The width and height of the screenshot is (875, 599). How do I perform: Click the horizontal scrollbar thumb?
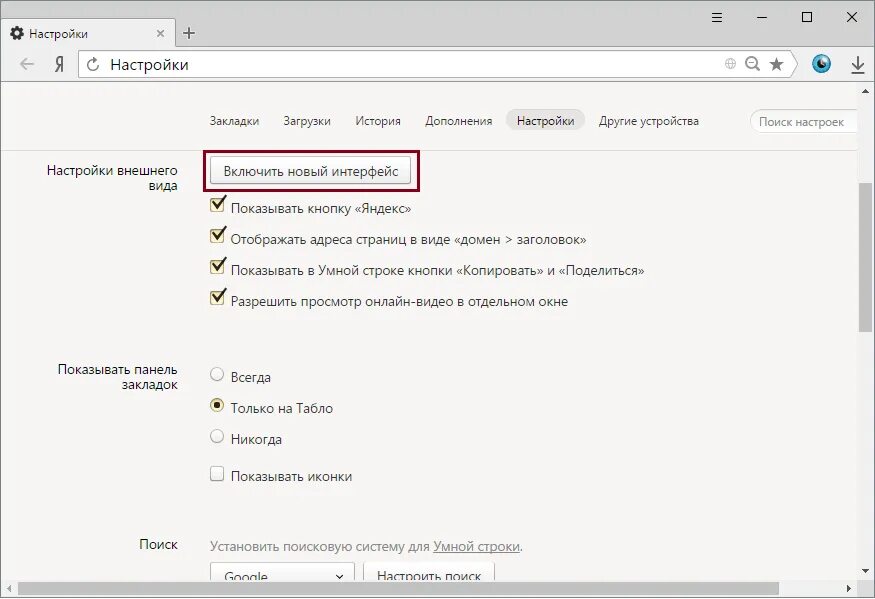point(398,588)
